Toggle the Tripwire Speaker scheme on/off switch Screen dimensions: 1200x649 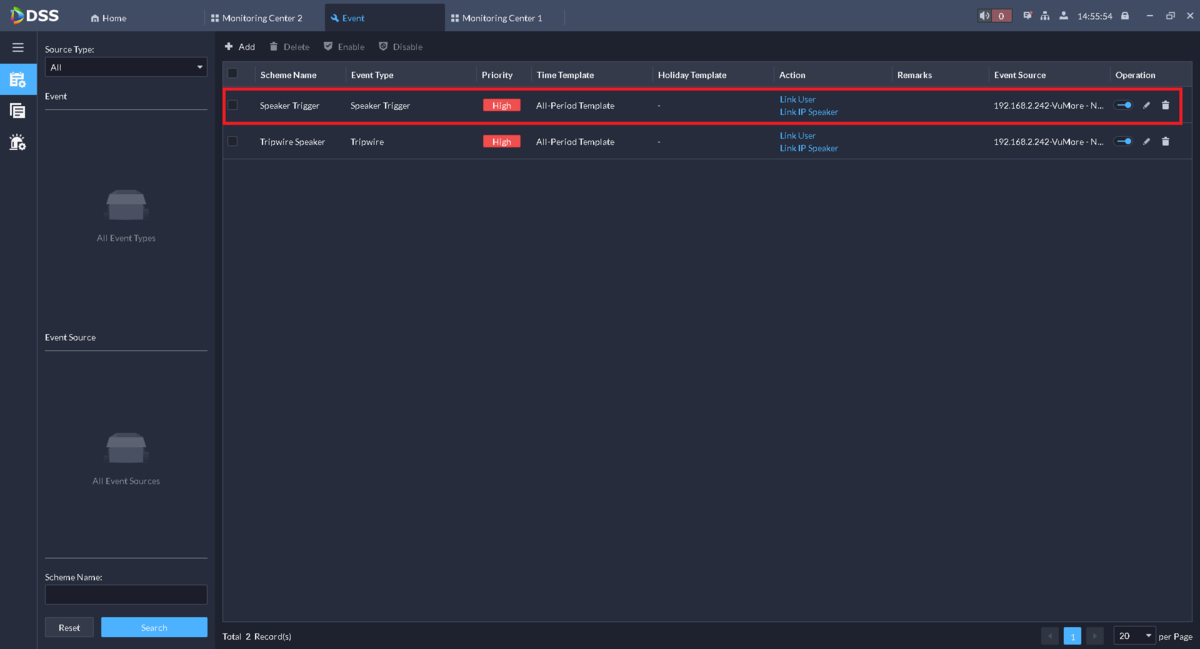pyautogui.click(x=1124, y=142)
